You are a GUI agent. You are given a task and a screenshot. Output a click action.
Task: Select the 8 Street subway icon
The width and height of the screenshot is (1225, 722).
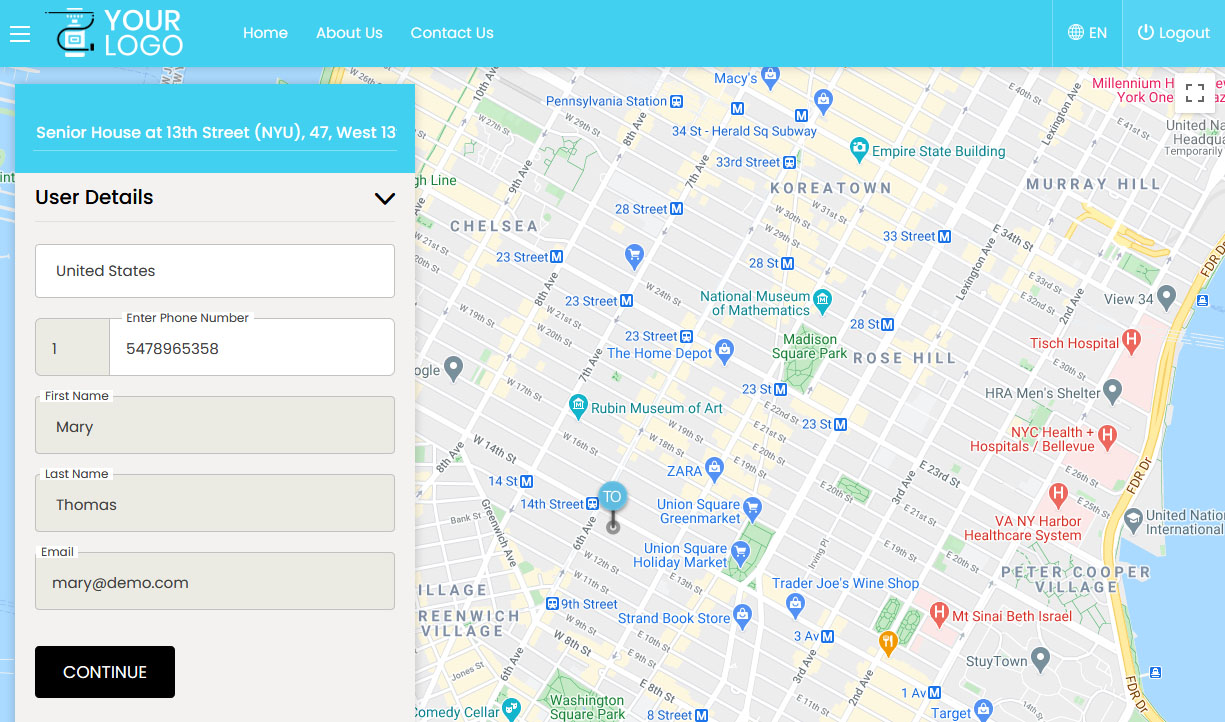pyautogui.click(x=701, y=715)
